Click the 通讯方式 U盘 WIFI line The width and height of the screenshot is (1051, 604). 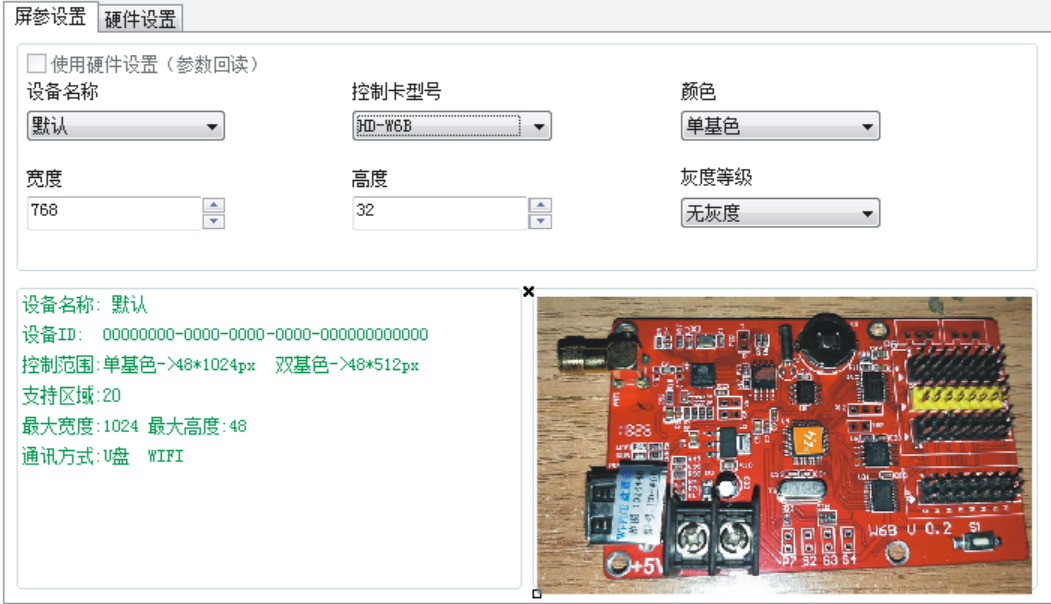[103, 457]
